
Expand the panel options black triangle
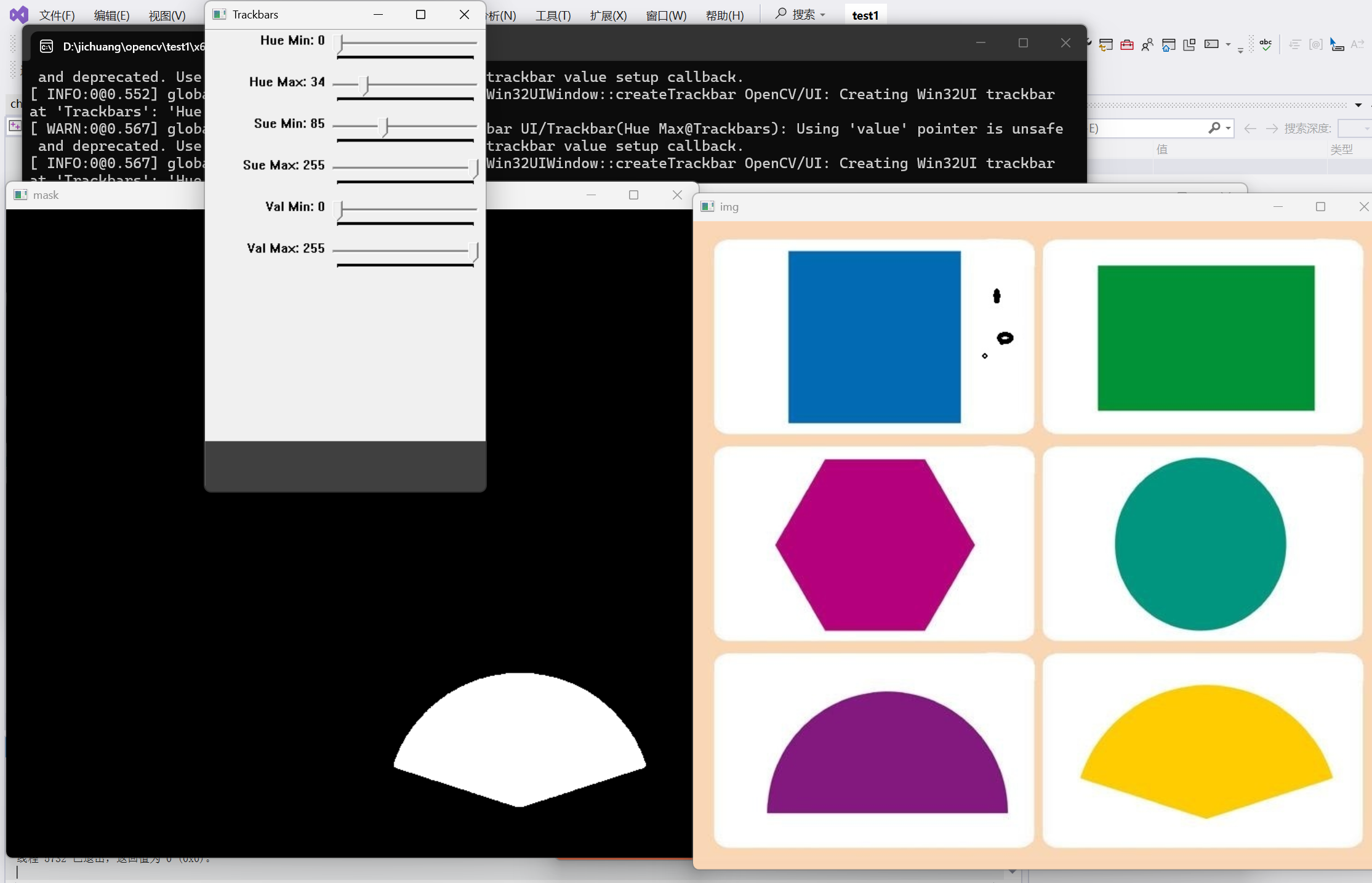1358,105
